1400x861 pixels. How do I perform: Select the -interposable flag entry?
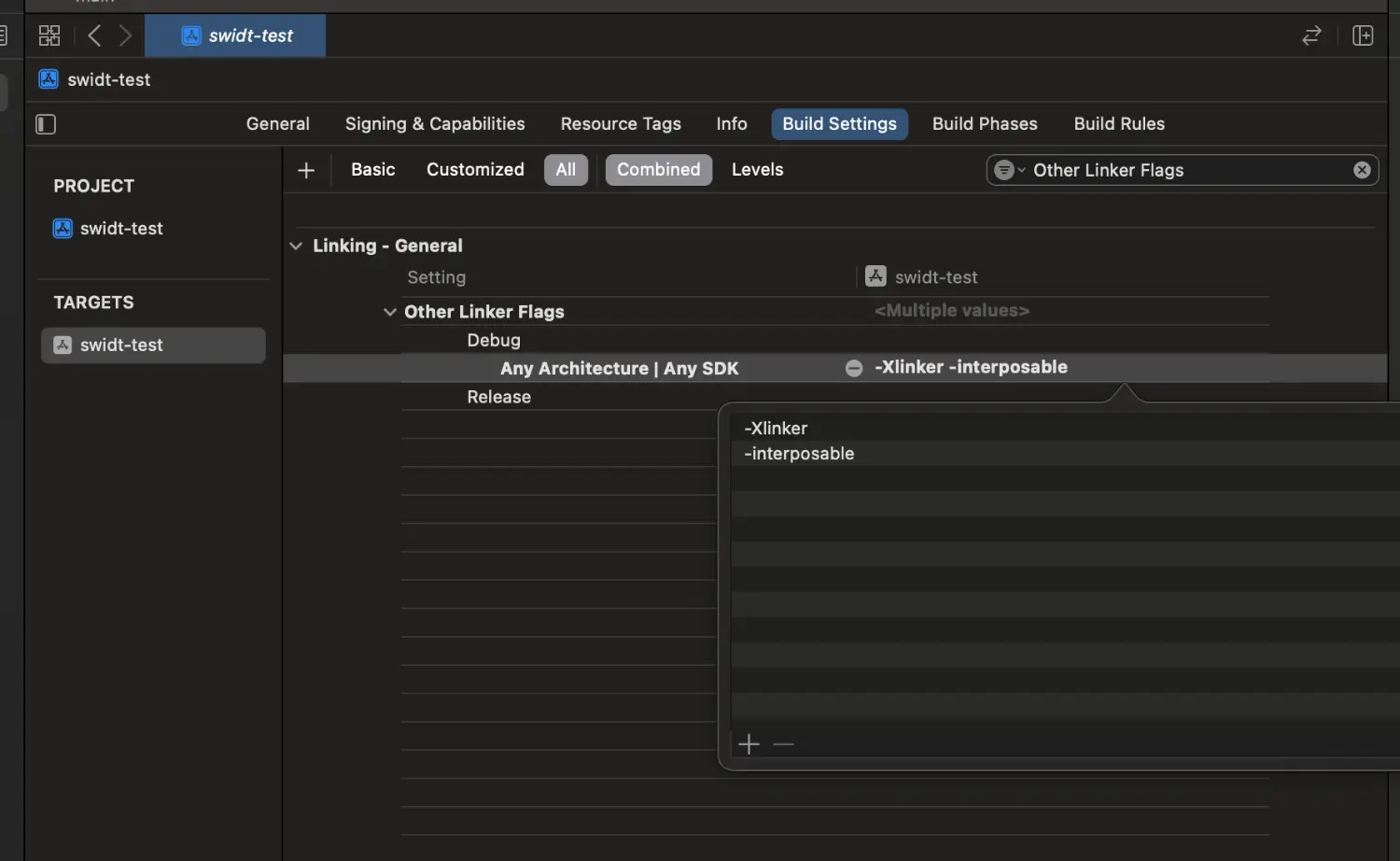pos(799,454)
